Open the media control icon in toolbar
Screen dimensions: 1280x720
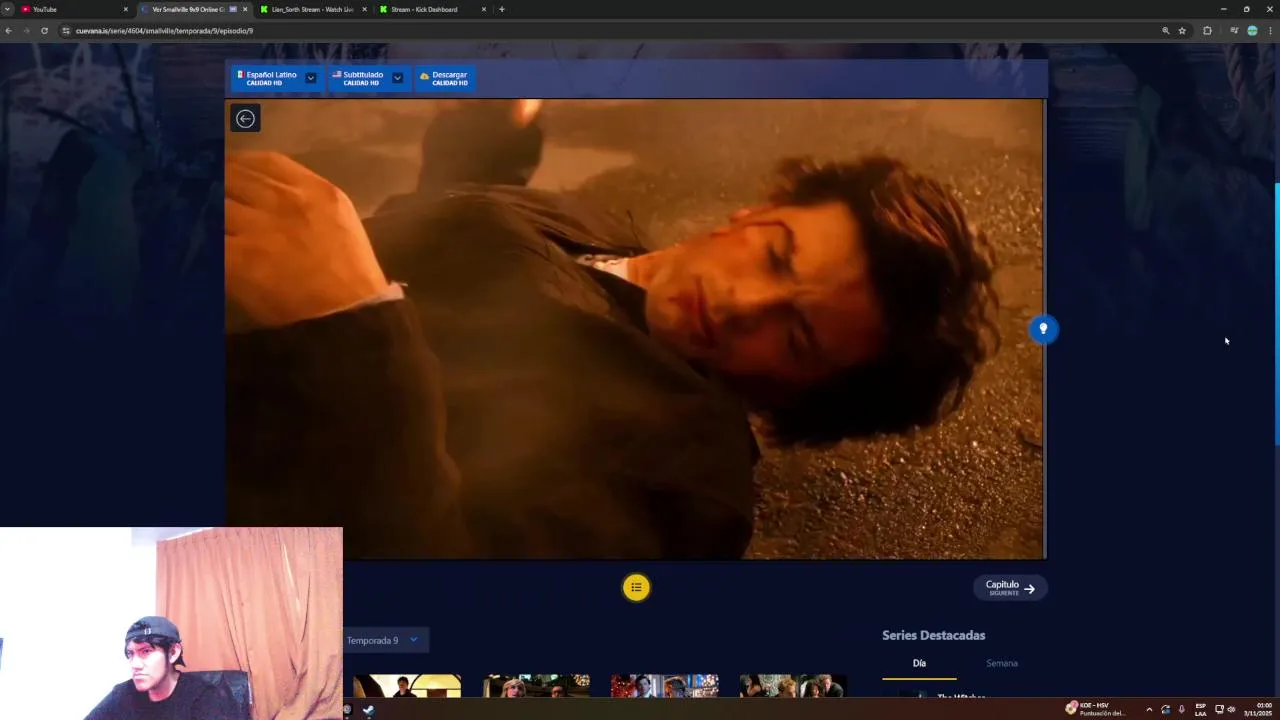click(x=1234, y=31)
